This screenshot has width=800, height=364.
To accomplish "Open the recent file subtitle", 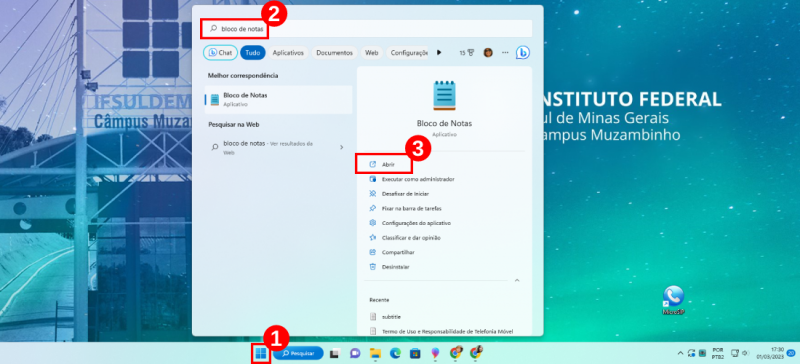I will [391, 317].
